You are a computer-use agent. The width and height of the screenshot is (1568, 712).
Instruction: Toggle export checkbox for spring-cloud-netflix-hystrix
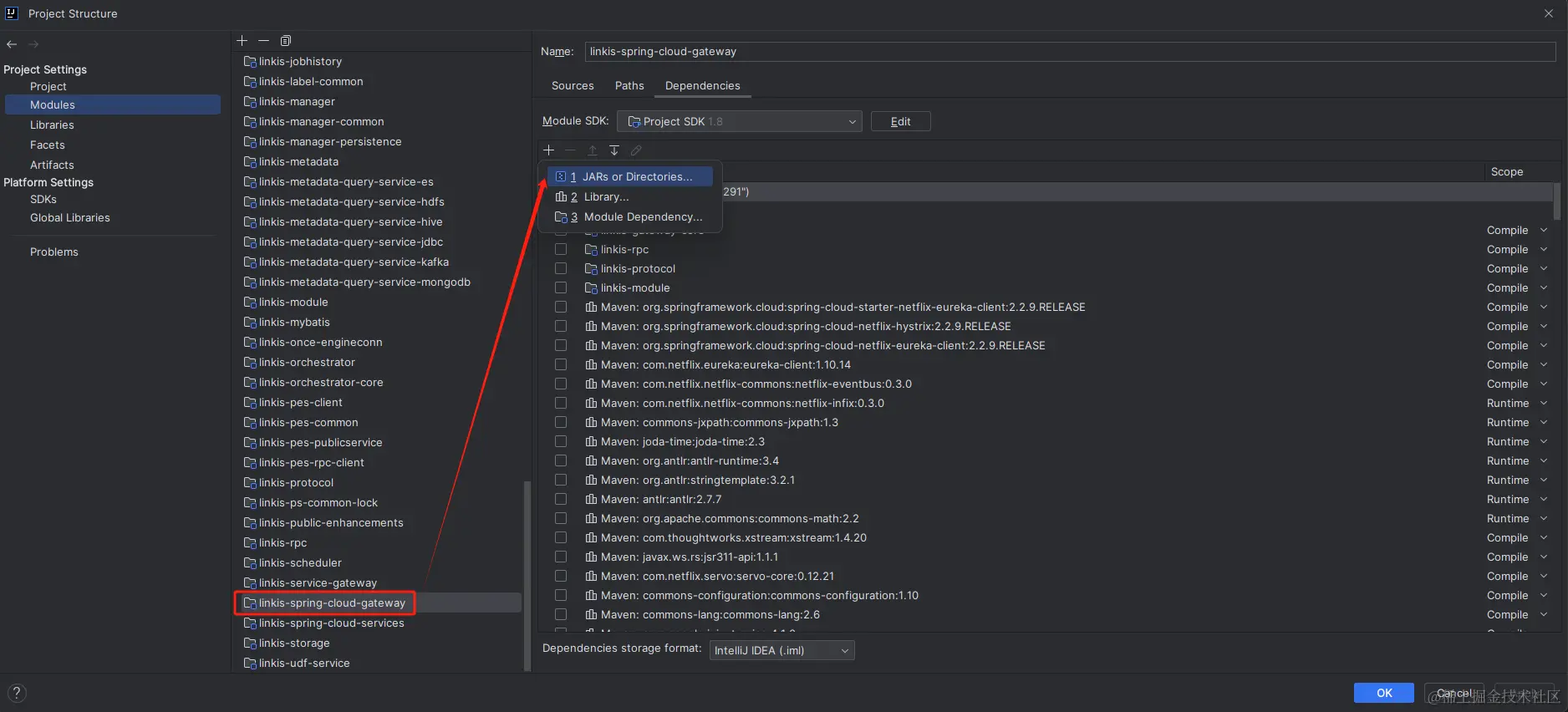click(x=561, y=327)
